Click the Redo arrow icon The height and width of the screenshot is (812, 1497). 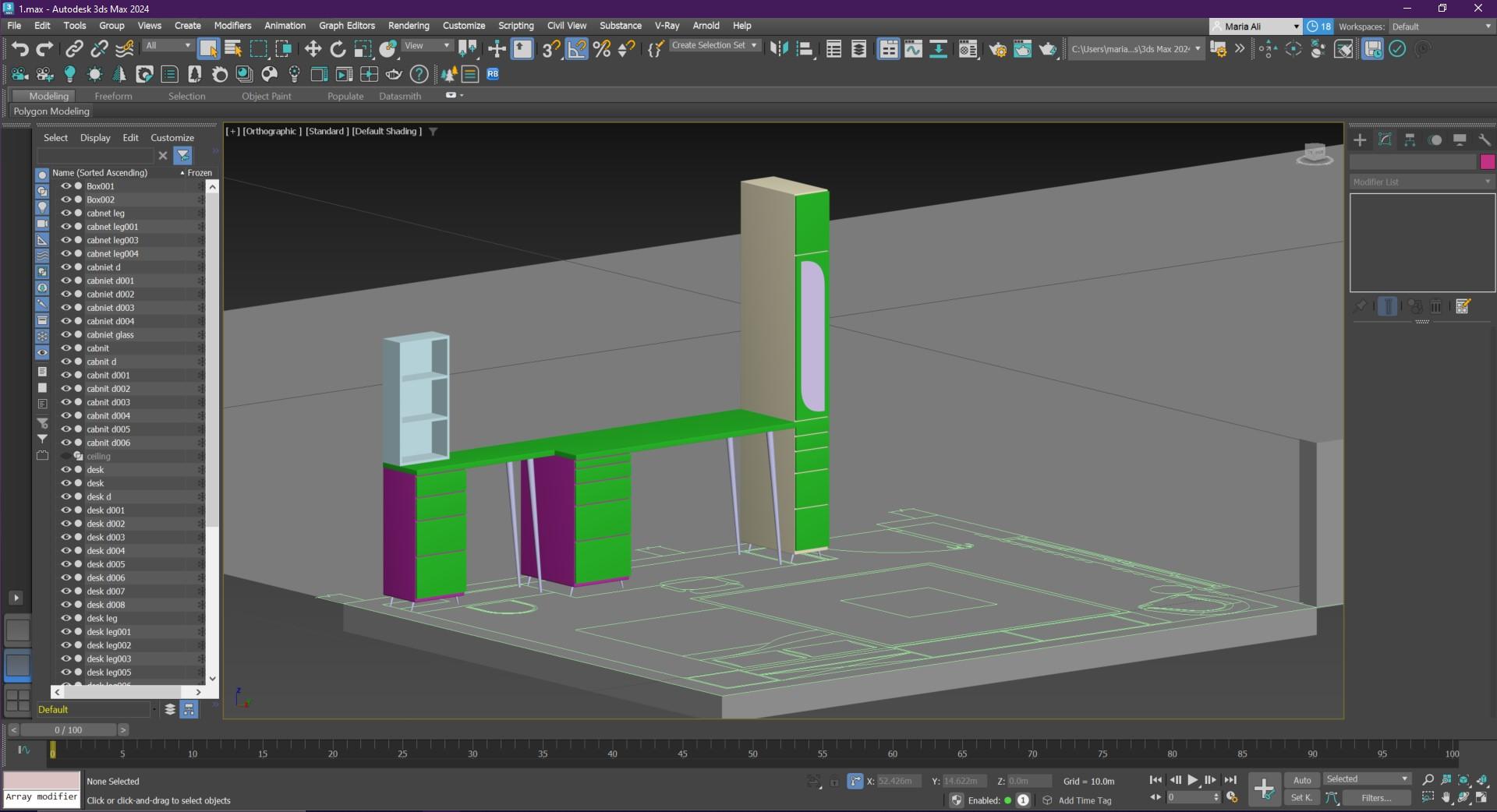click(x=45, y=49)
